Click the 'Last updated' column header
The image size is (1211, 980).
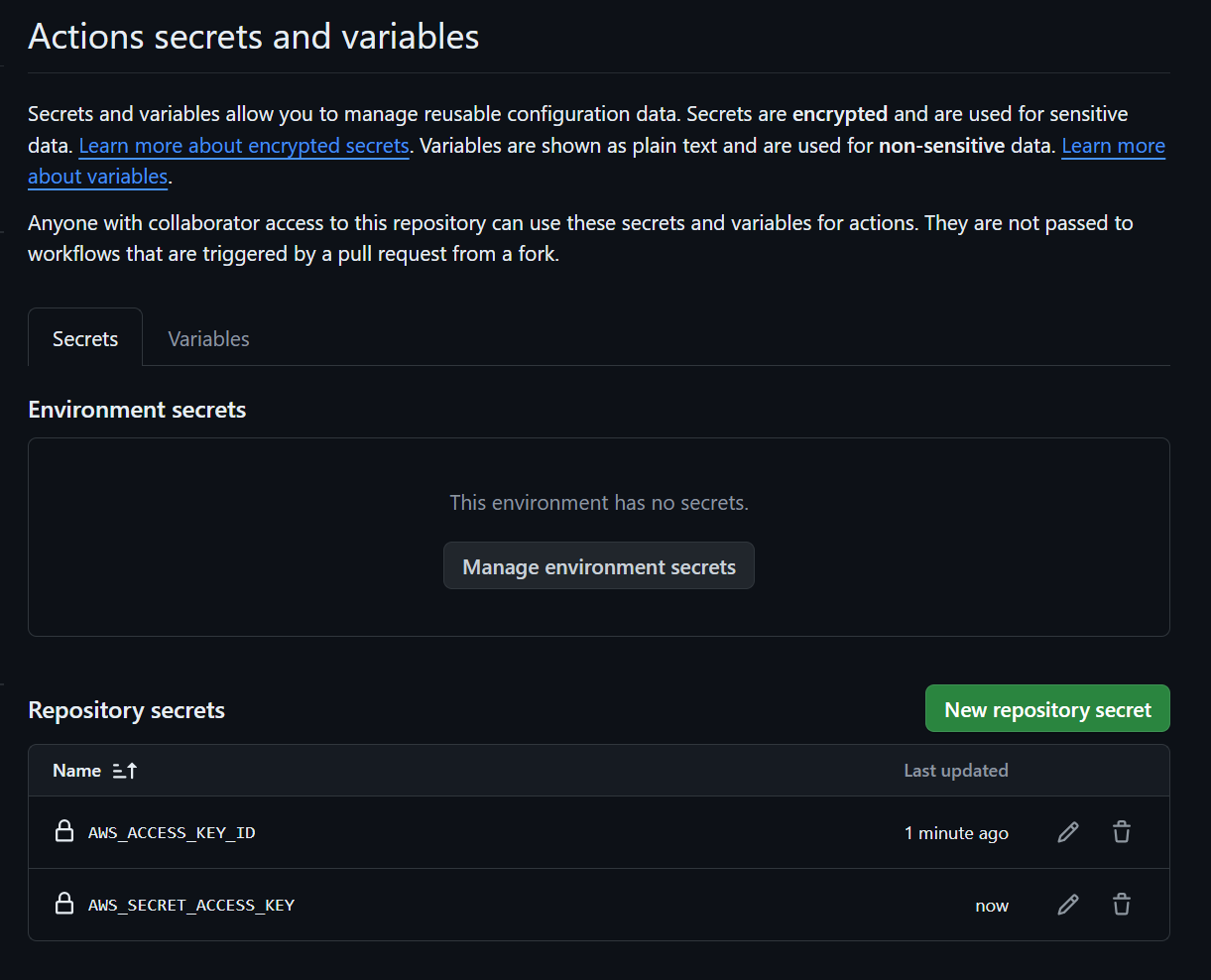tap(956, 770)
